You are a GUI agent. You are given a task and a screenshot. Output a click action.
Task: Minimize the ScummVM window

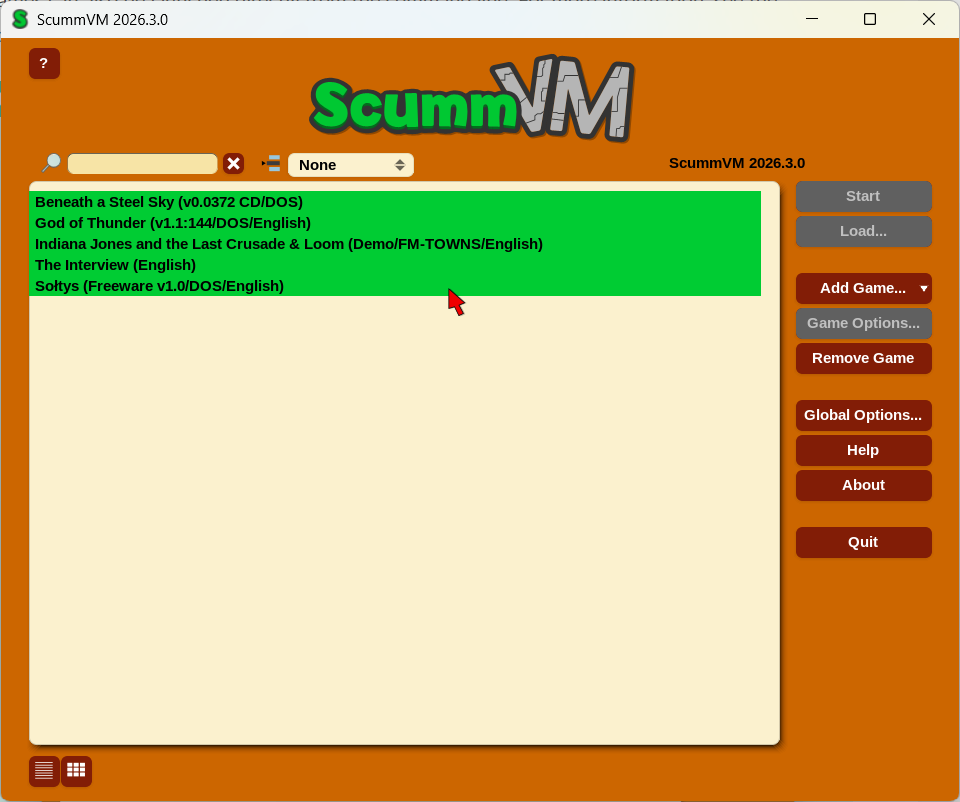[812, 19]
